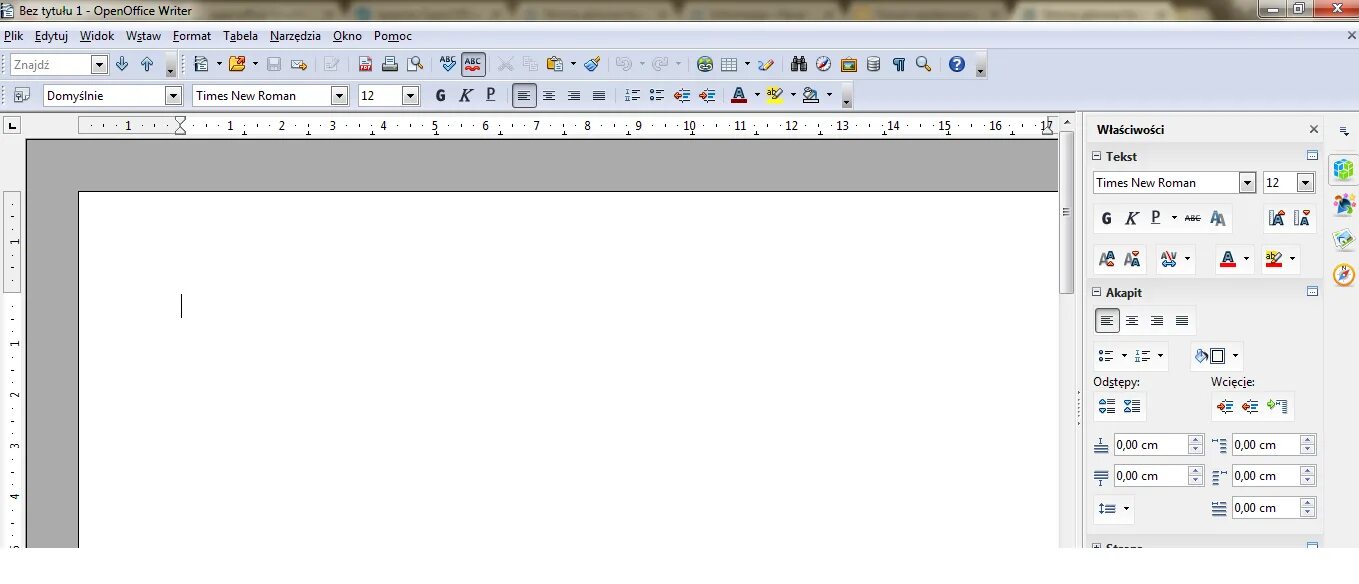
Task: Open OpenOffice Help question mark
Action: [957, 64]
